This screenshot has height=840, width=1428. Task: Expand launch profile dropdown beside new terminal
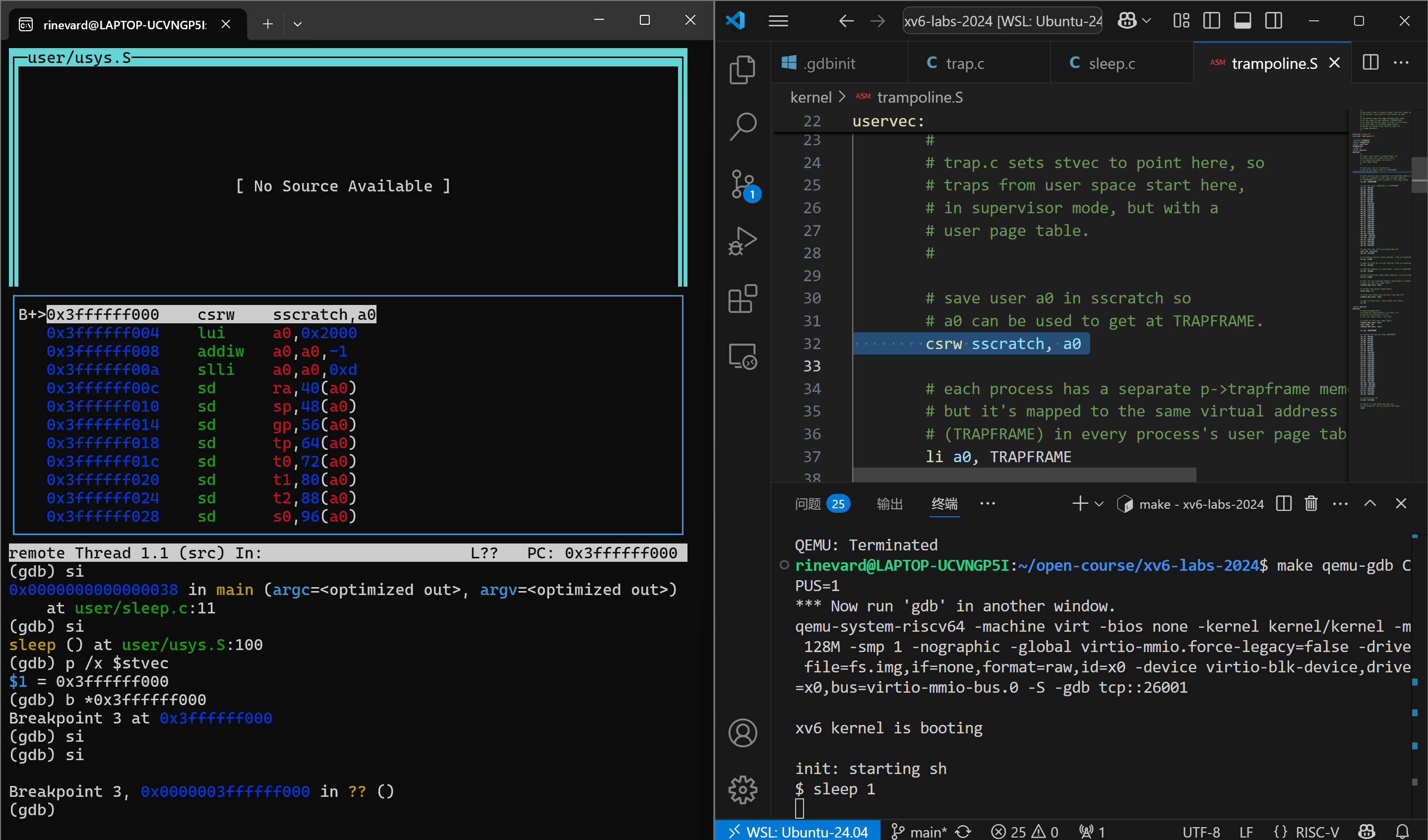tap(1099, 503)
